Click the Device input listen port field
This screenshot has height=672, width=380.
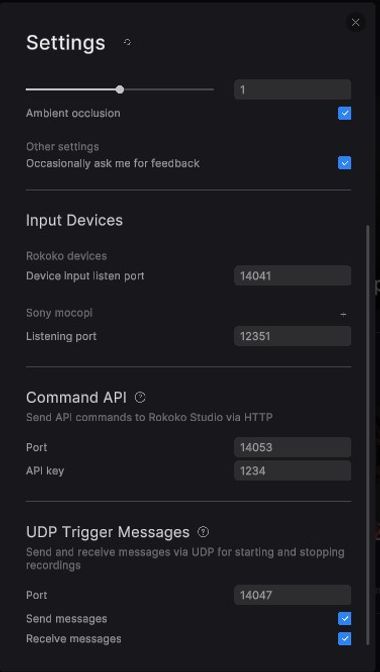click(x=293, y=276)
